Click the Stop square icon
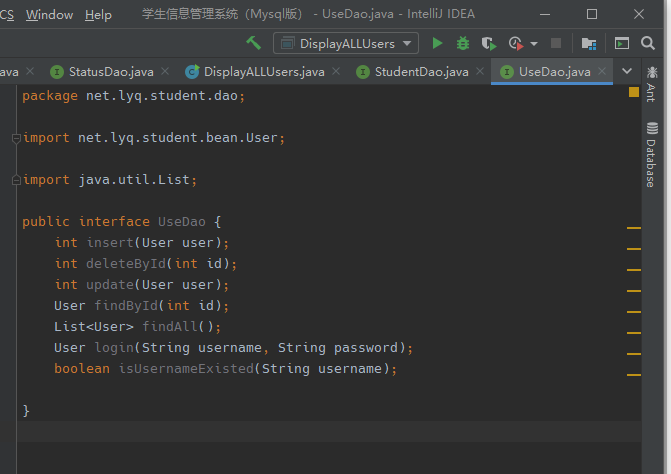This screenshot has height=474, width=671. (x=555, y=43)
